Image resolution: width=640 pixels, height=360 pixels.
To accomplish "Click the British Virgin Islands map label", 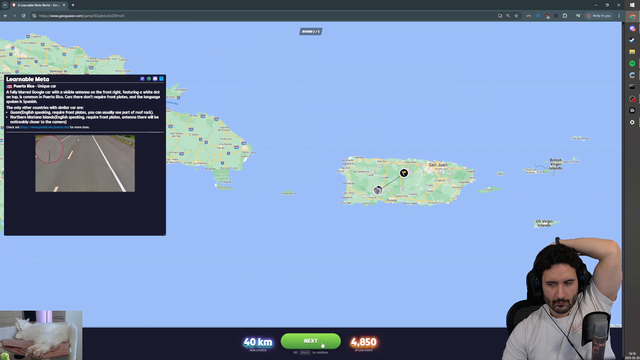I will click(x=556, y=164).
